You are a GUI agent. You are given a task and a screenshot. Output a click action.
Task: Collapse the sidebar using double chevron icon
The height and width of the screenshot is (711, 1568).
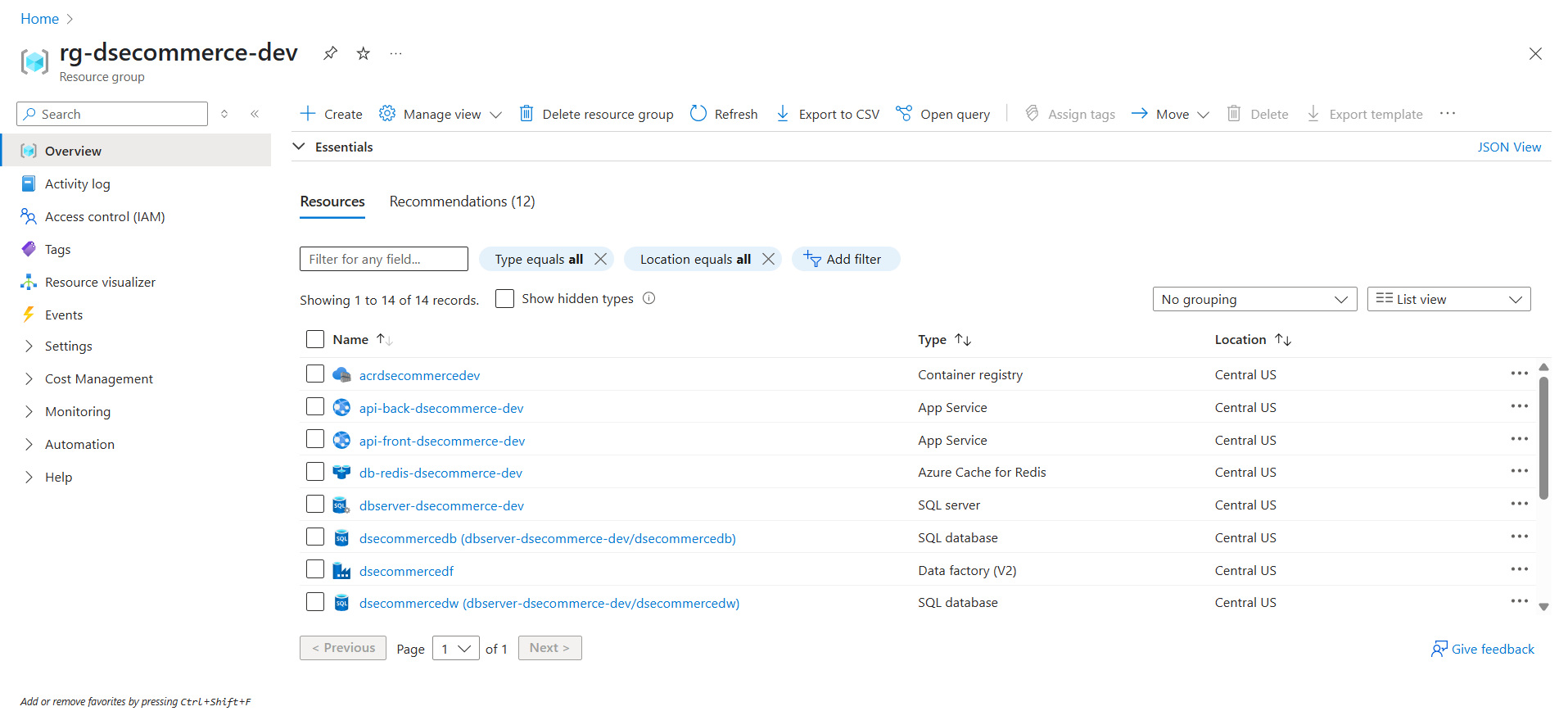tap(255, 114)
